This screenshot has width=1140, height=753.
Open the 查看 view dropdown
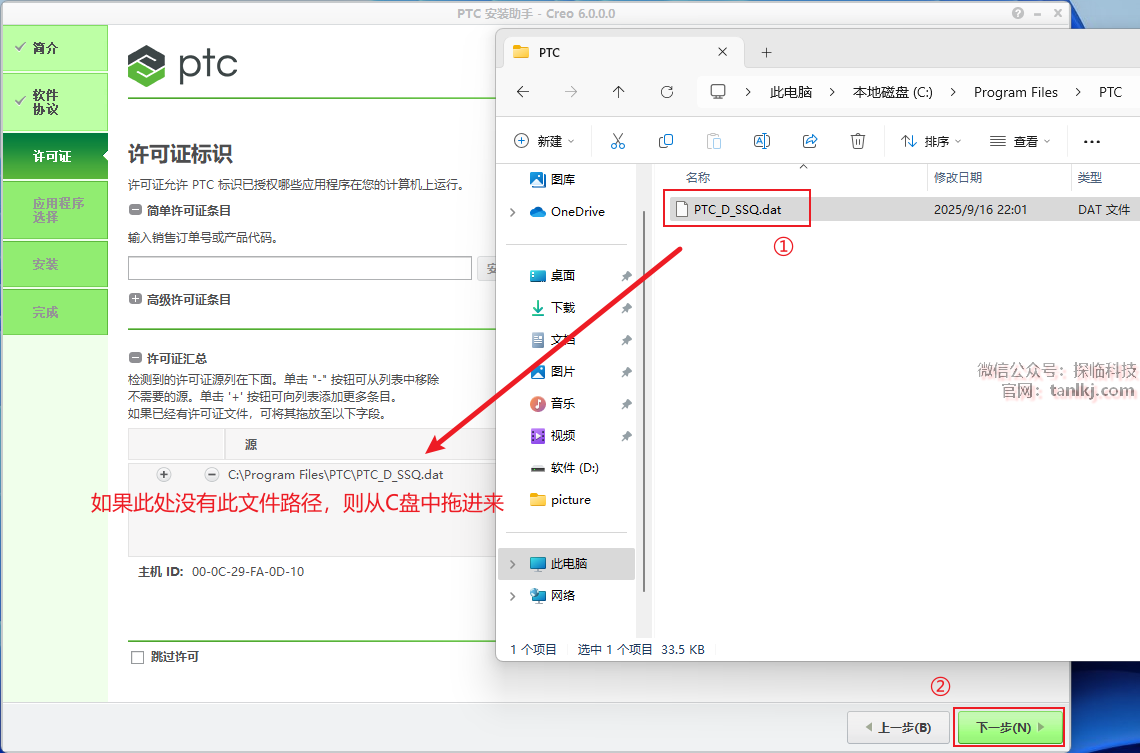tap(1019, 141)
